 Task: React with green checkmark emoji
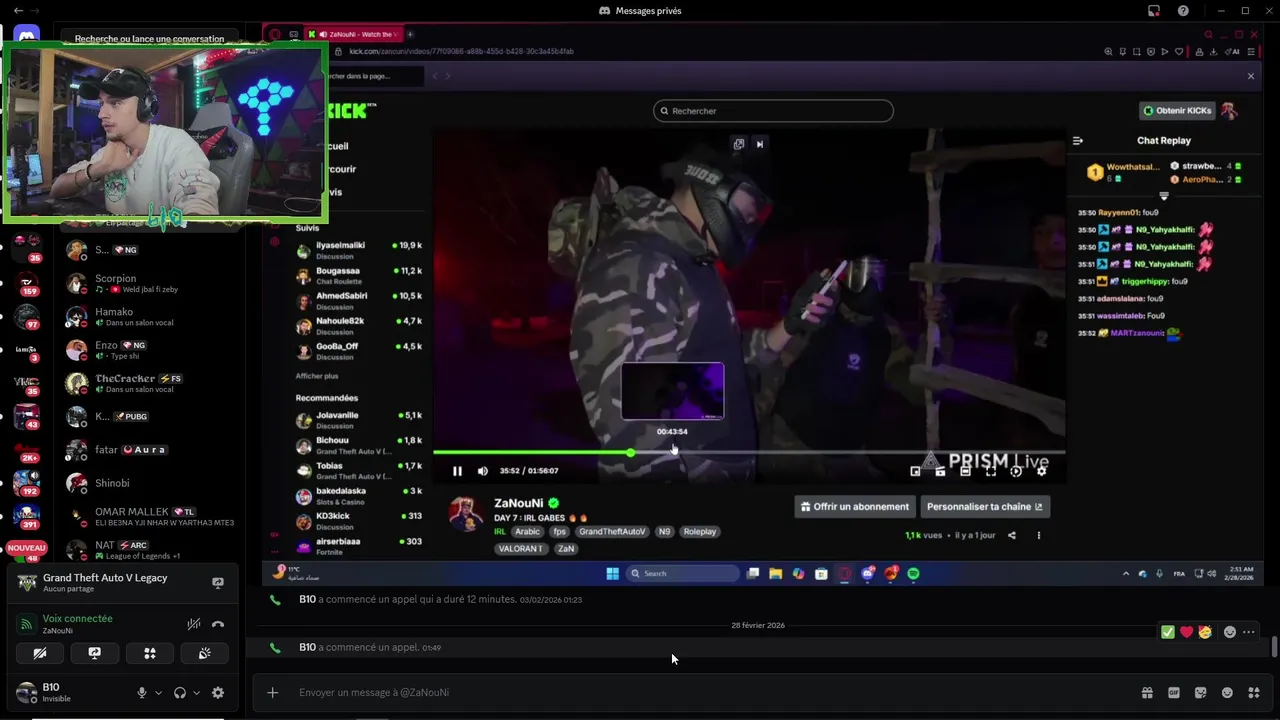coord(1167,632)
